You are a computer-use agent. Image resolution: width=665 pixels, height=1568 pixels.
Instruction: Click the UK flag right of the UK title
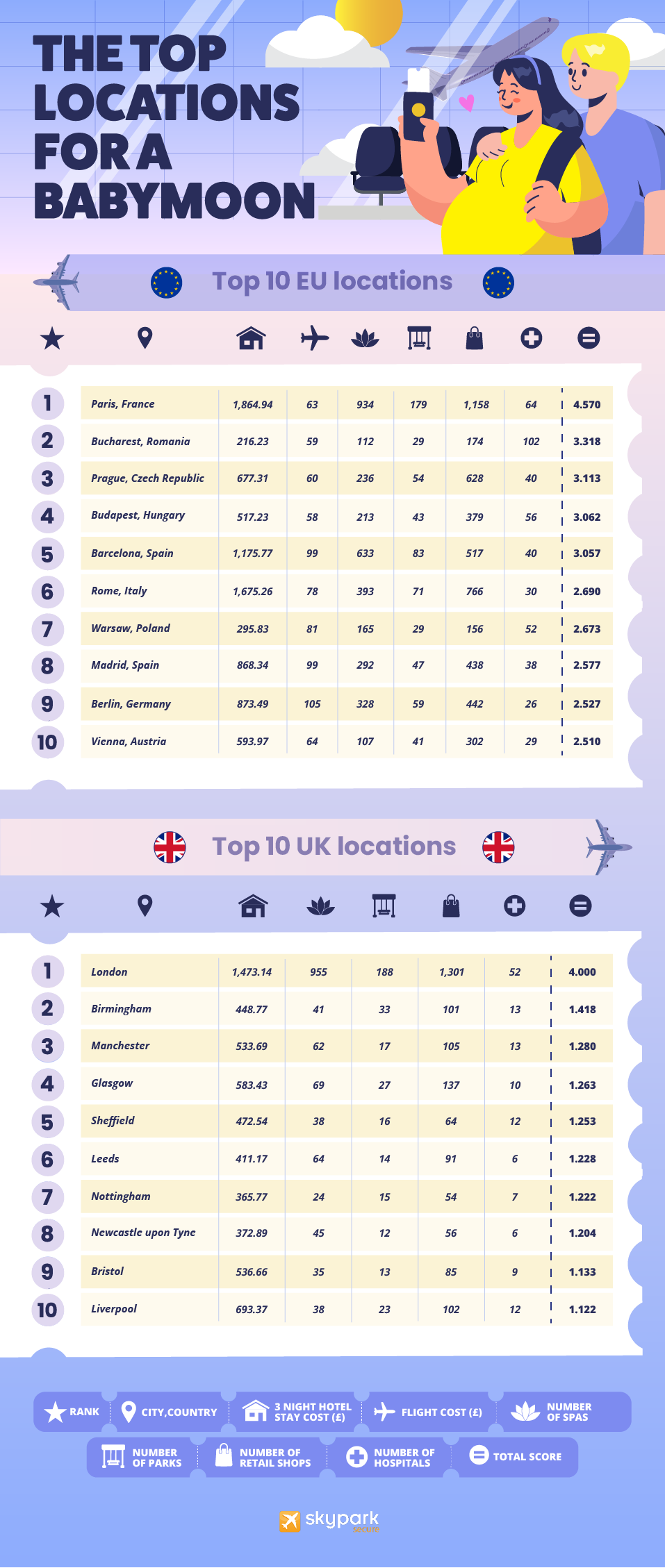[x=498, y=847]
